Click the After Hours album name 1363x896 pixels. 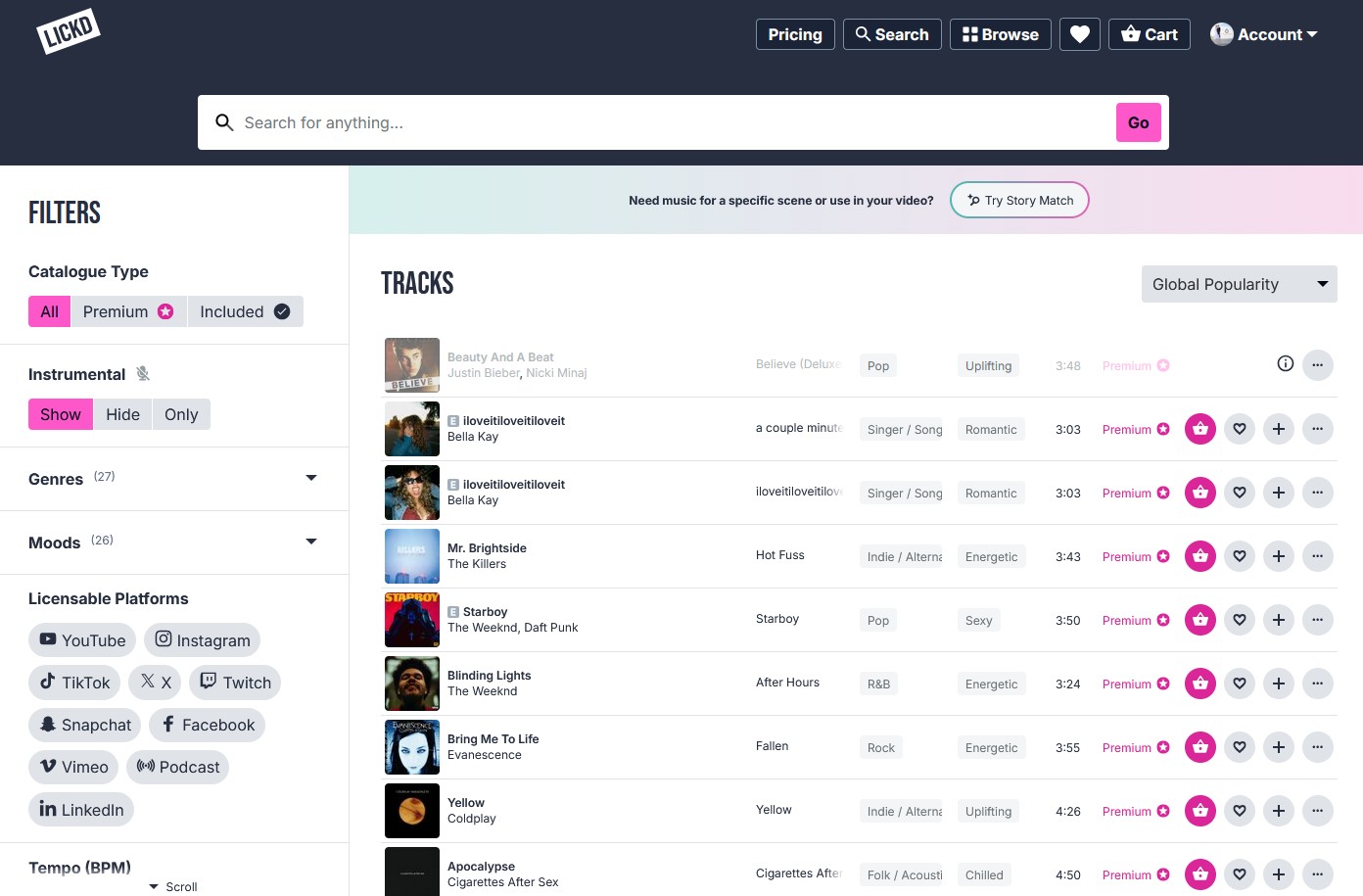pyautogui.click(x=787, y=683)
